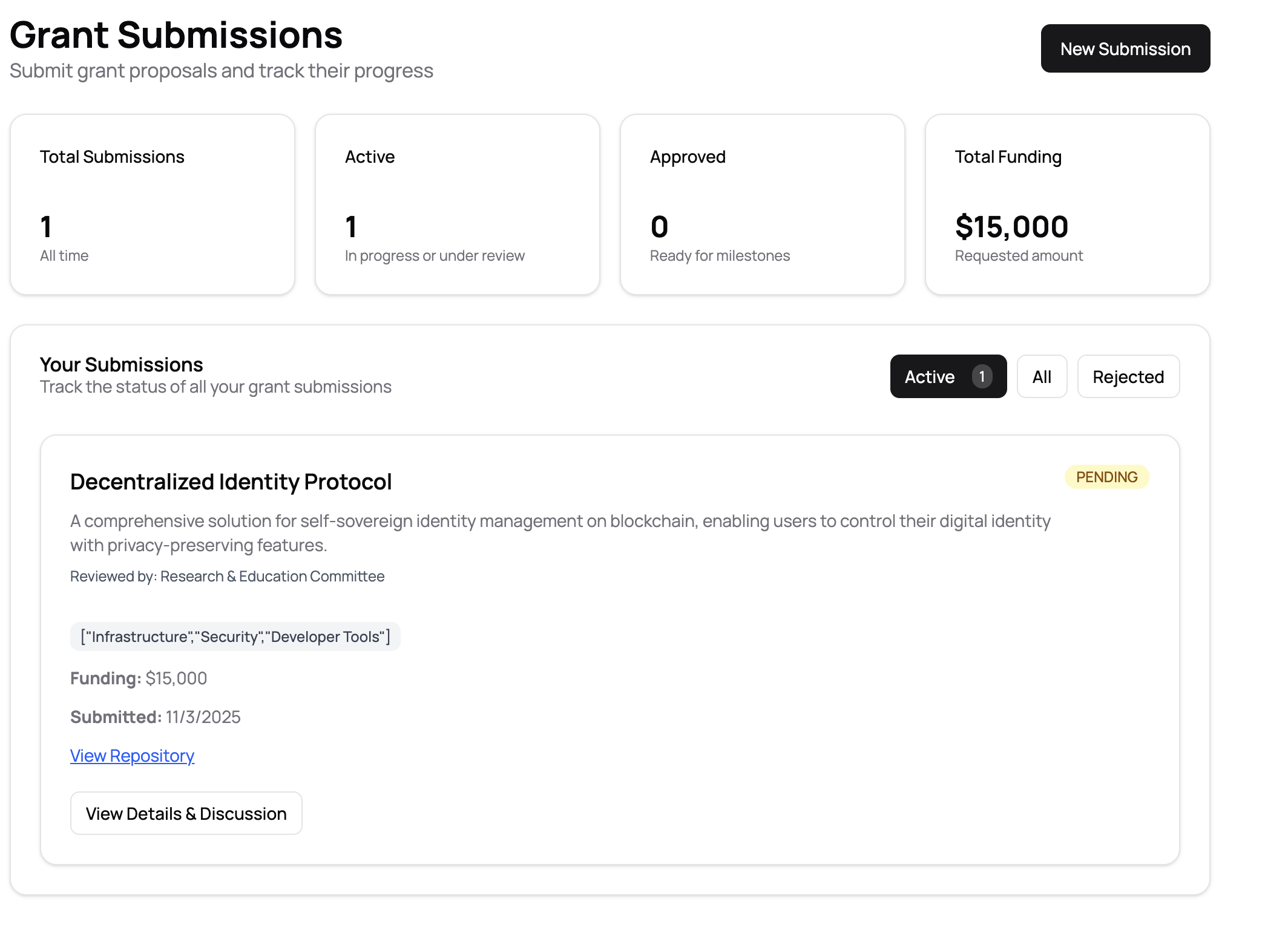The height and width of the screenshot is (939, 1288).
Task: Select the Approved milestones stat card
Action: click(x=762, y=205)
